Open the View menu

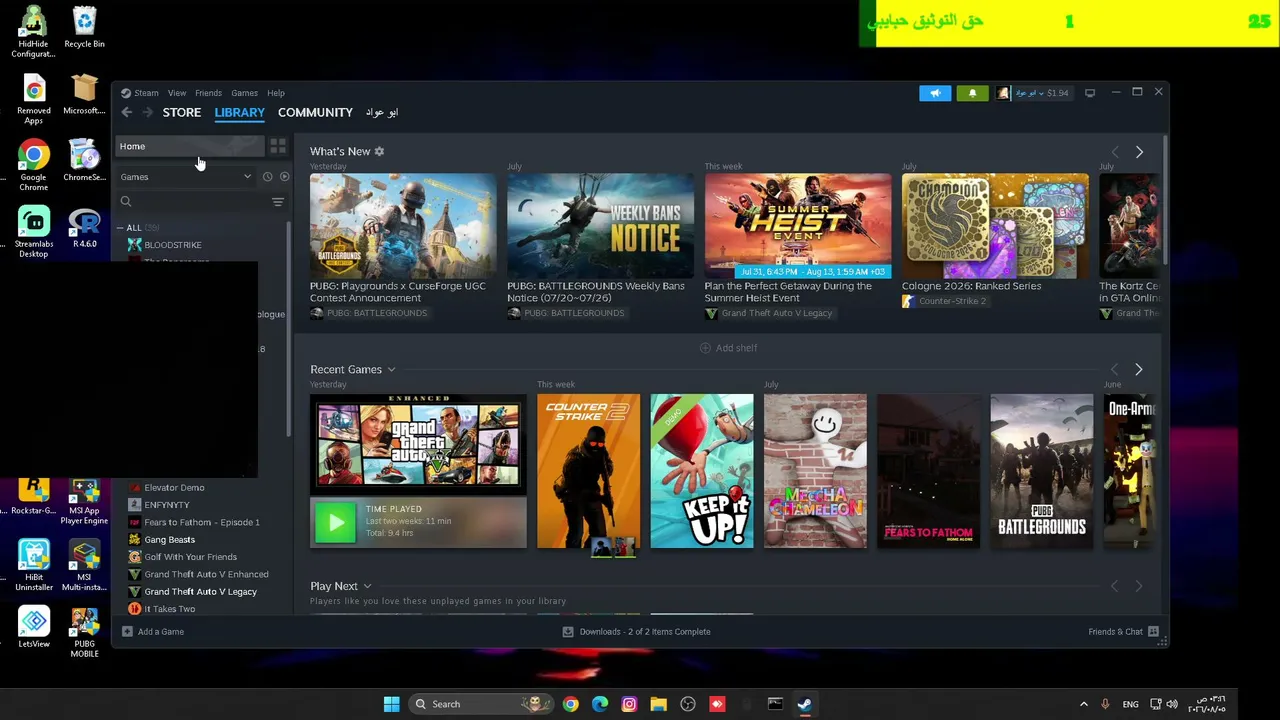(177, 93)
